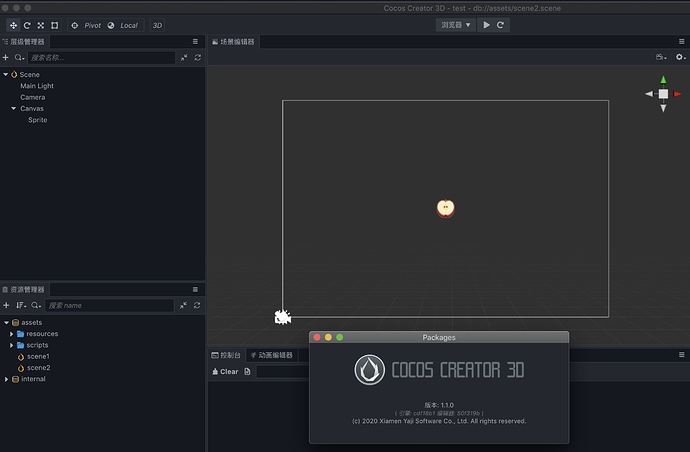Select the Main Light node
Viewport: 690px width, 452px height.
tap(37, 86)
